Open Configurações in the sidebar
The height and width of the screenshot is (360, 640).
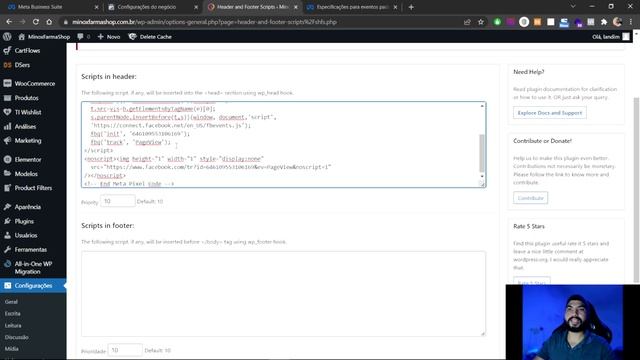click(x=33, y=285)
